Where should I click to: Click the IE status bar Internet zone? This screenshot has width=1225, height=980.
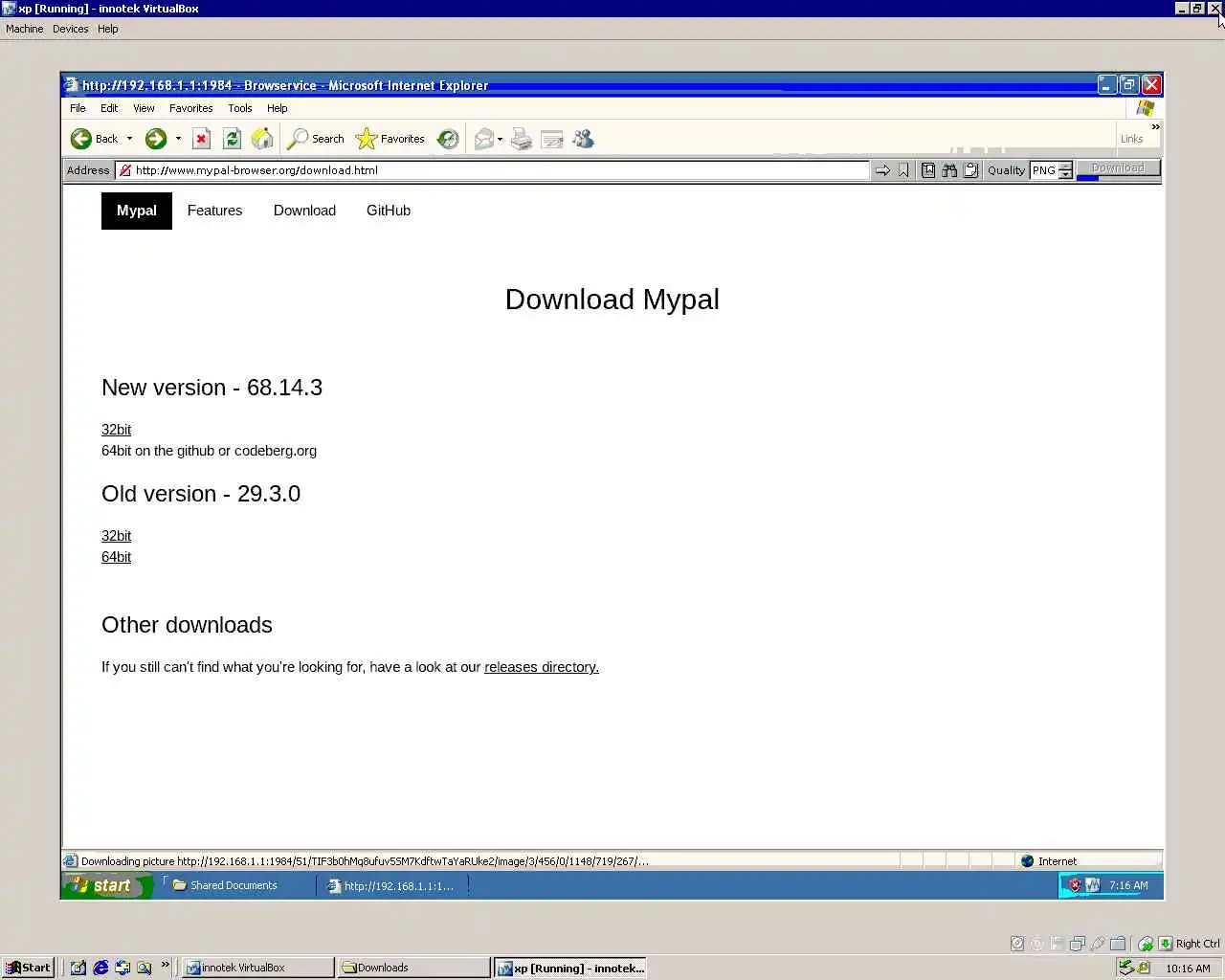[1090, 861]
